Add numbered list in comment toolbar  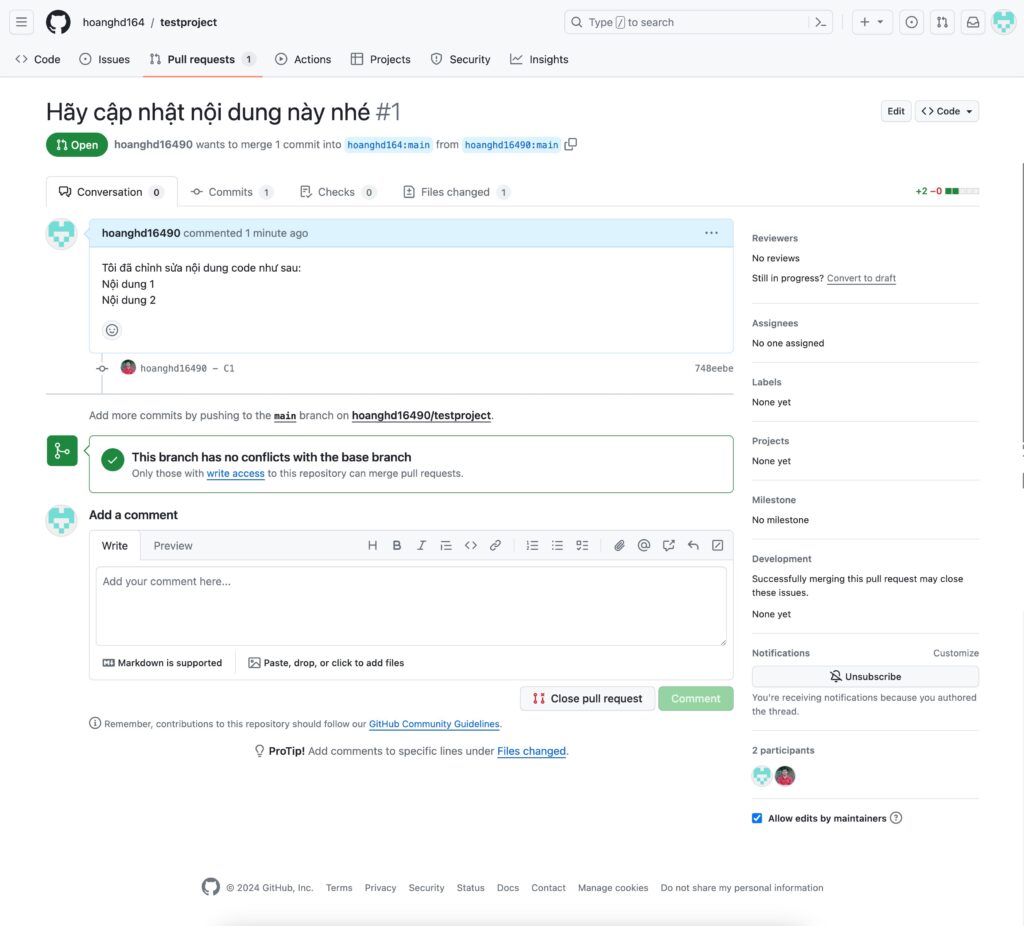pos(532,545)
